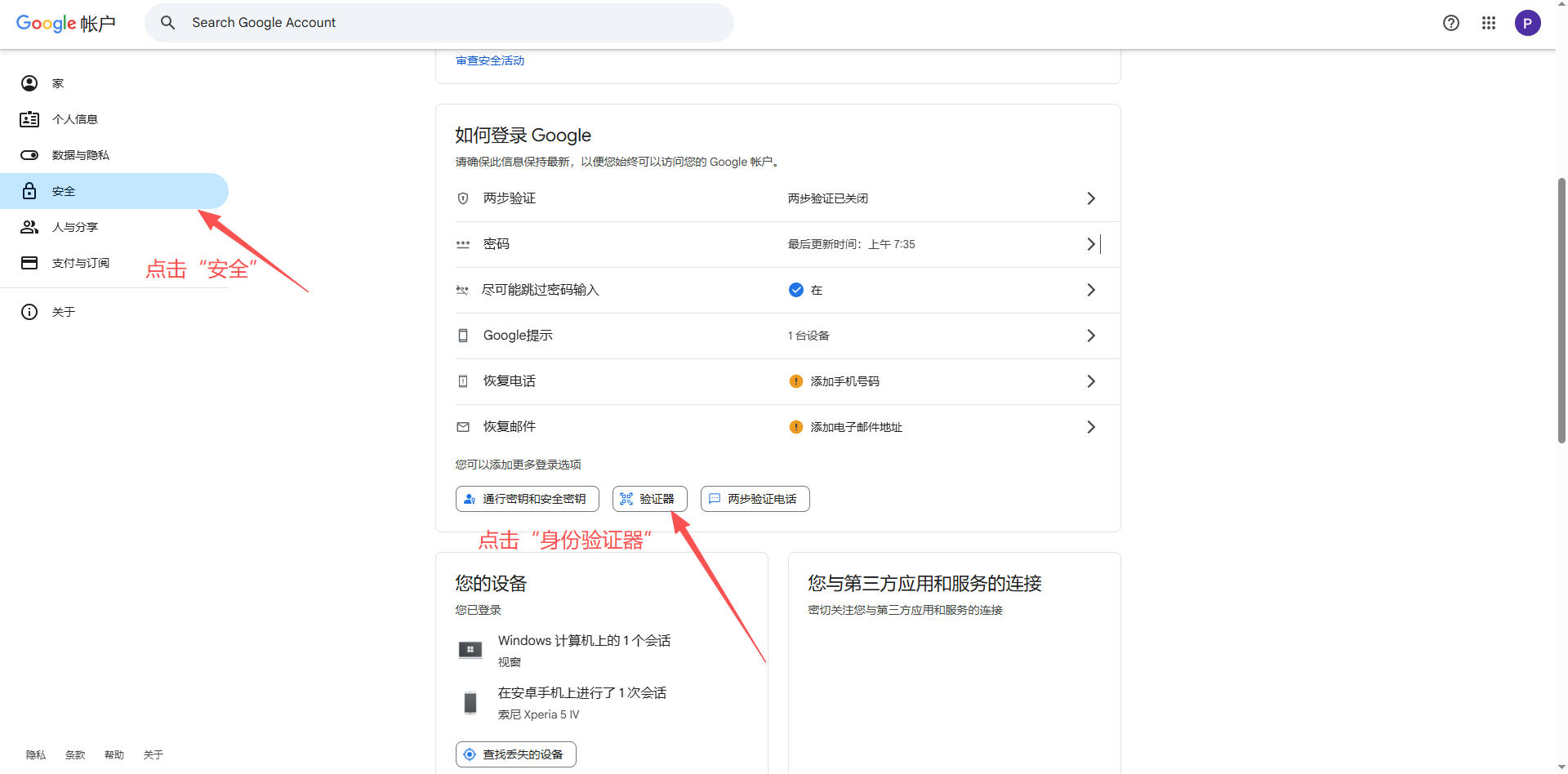Open the 审查安全活动 link
The height and width of the screenshot is (774, 1568).
click(x=489, y=60)
